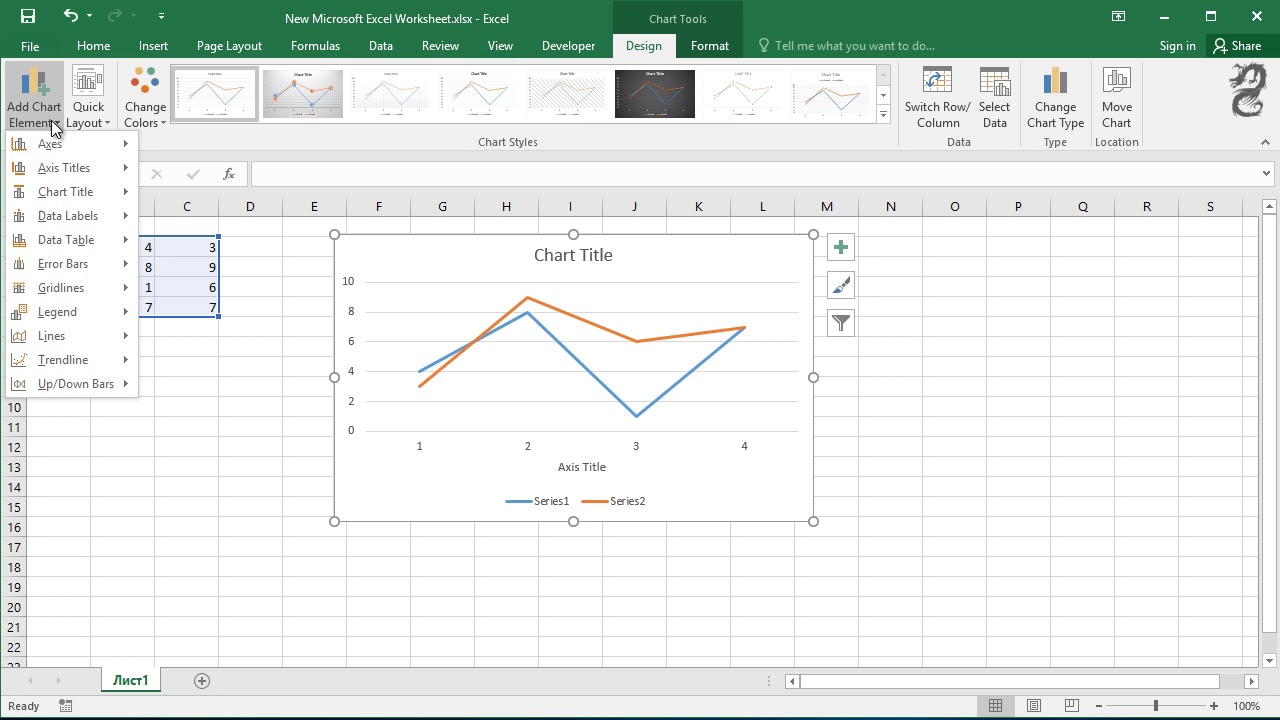
Task: Switch to Normal view in the status bar
Action: pyautogui.click(x=995, y=706)
